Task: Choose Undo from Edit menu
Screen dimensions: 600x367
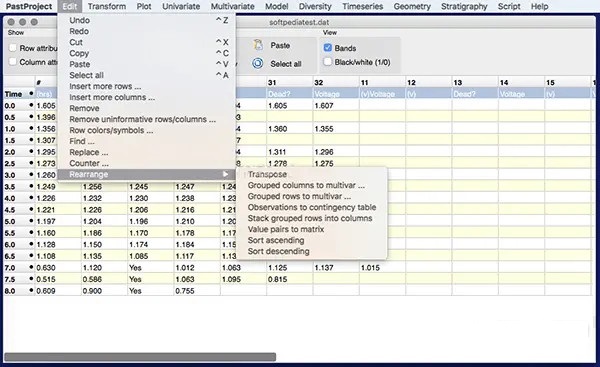Action: (x=147, y=20)
